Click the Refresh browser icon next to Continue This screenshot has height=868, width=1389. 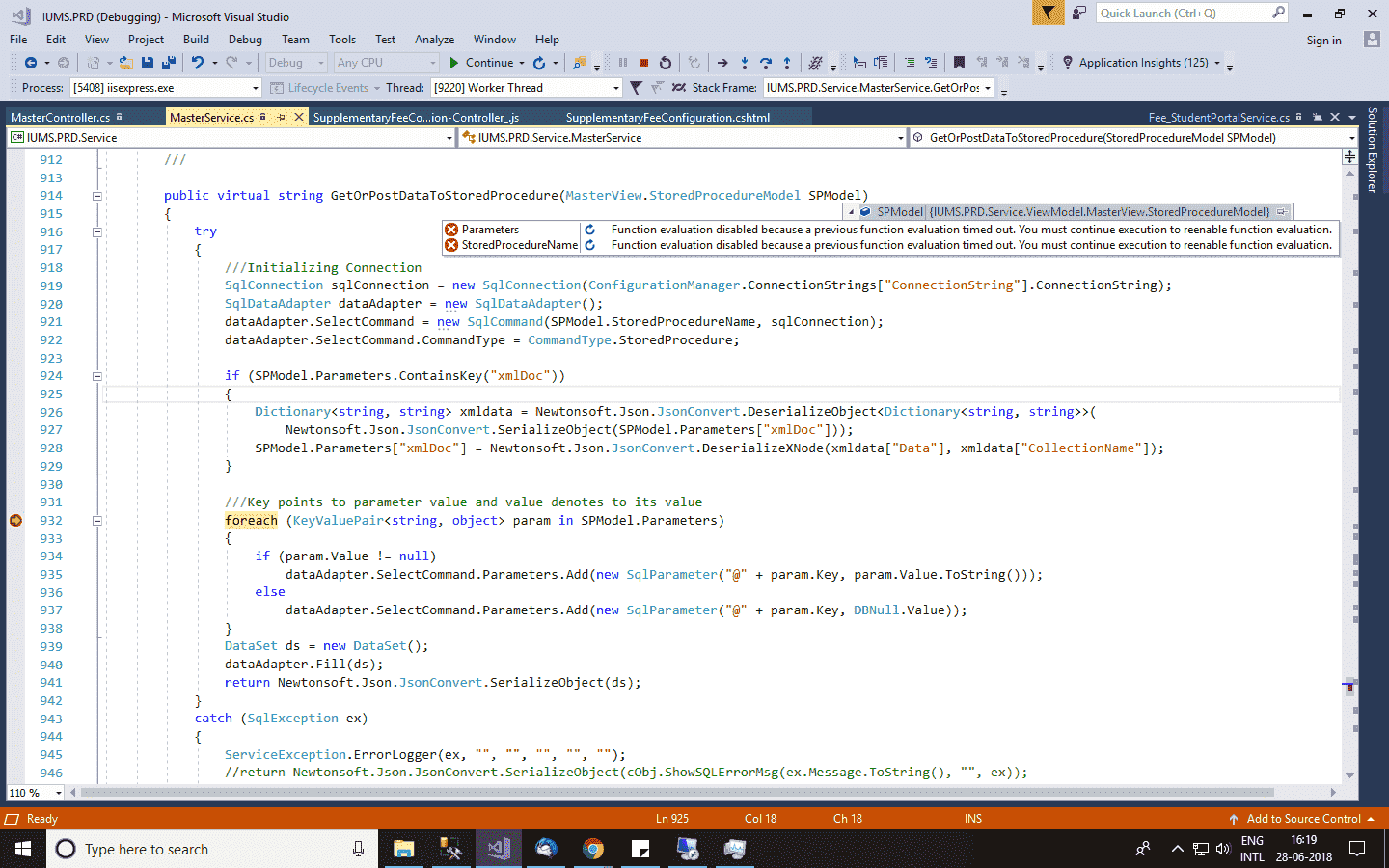540,63
